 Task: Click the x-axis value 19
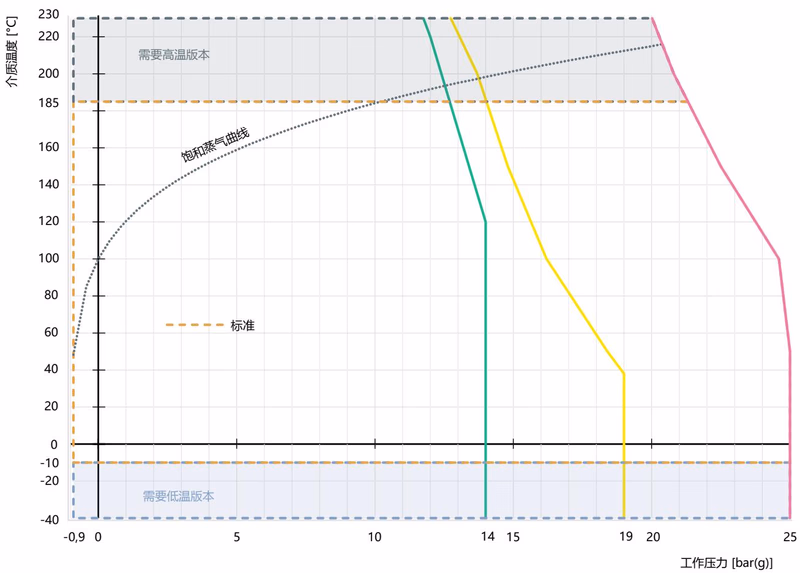click(x=626, y=536)
